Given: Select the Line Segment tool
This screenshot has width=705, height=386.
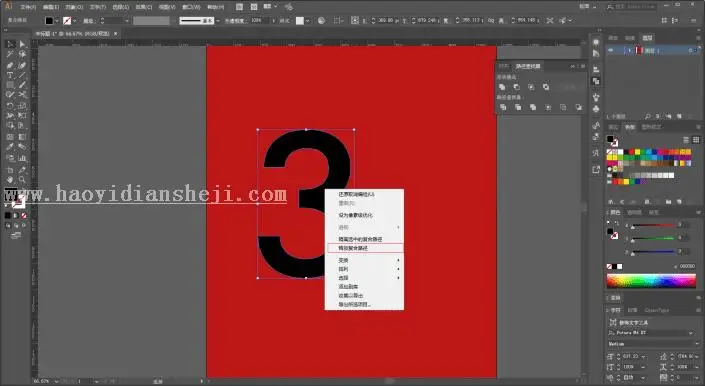Looking at the screenshot, I should 22,75.
